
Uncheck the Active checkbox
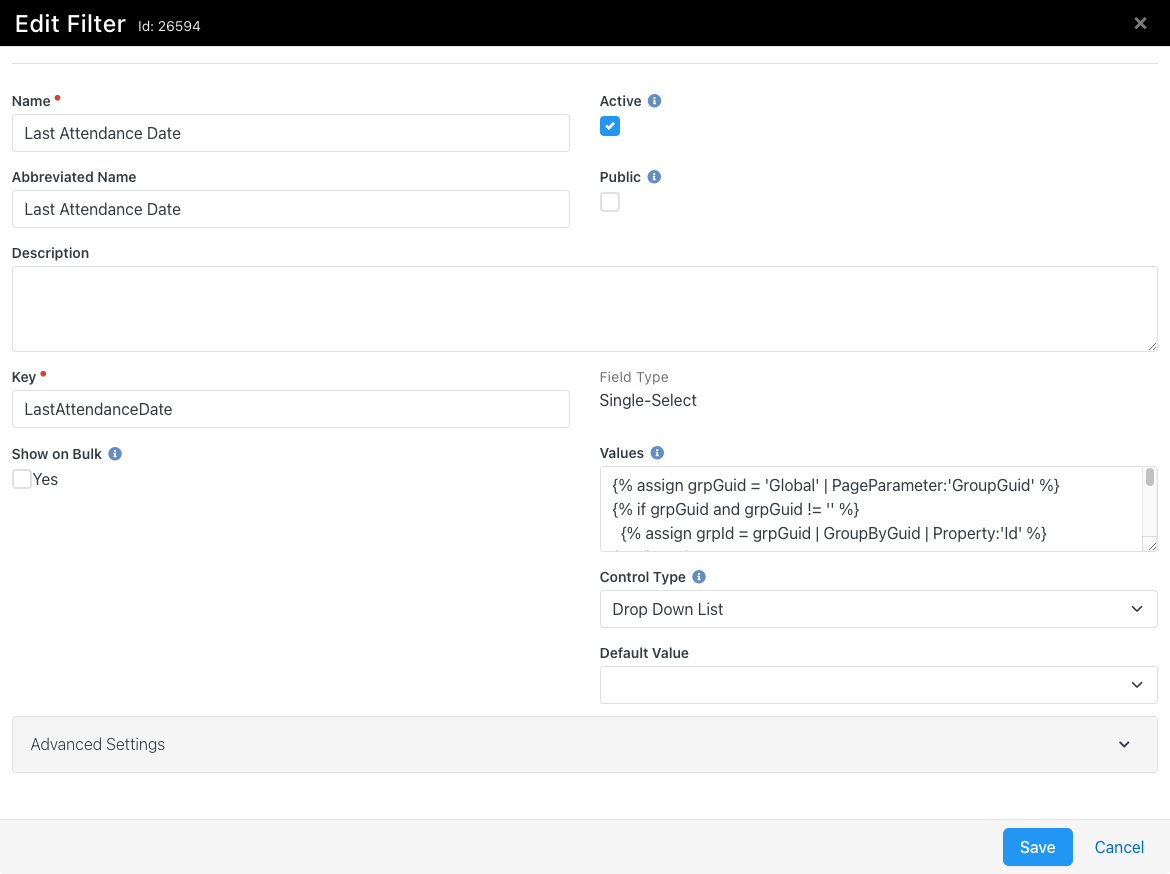click(x=610, y=126)
